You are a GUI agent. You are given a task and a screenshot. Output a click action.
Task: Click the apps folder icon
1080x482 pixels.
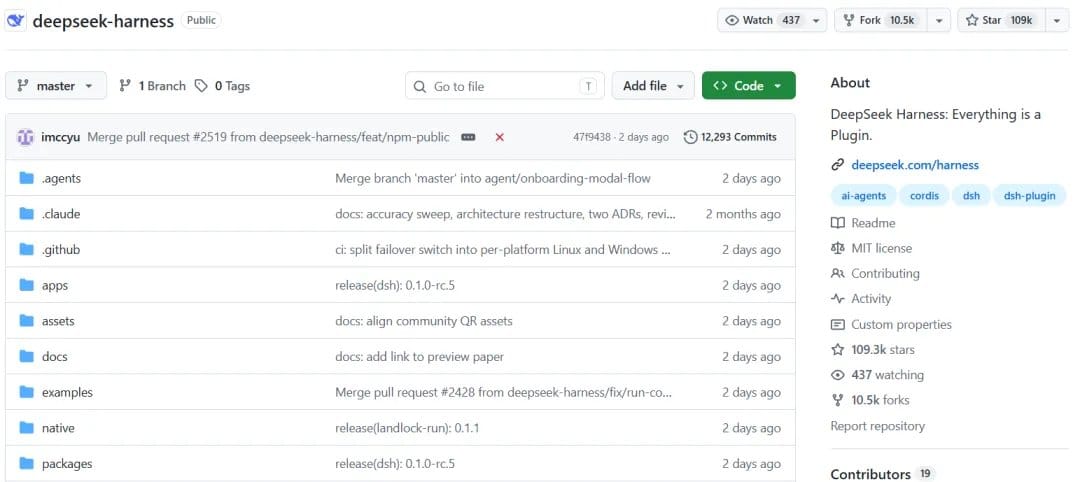27,285
